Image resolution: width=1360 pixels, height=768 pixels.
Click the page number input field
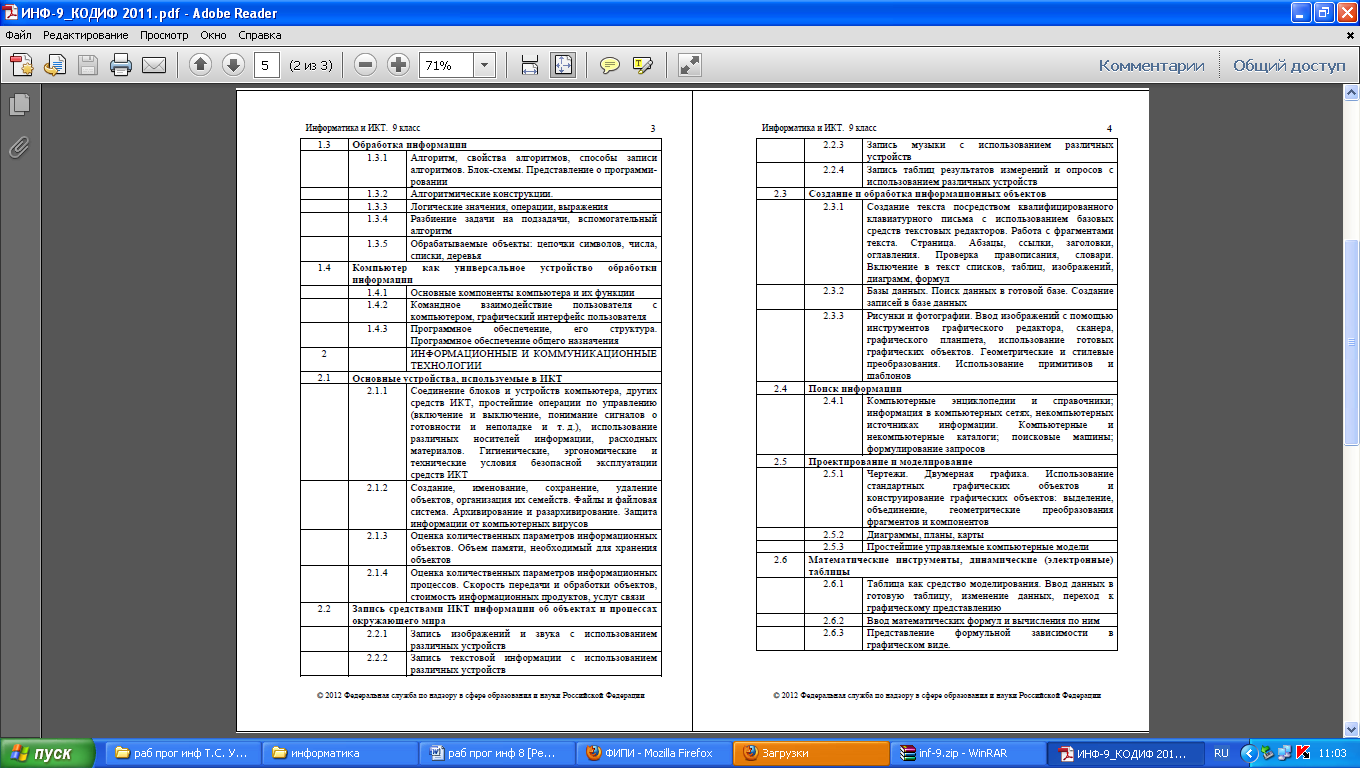pos(266,65)
